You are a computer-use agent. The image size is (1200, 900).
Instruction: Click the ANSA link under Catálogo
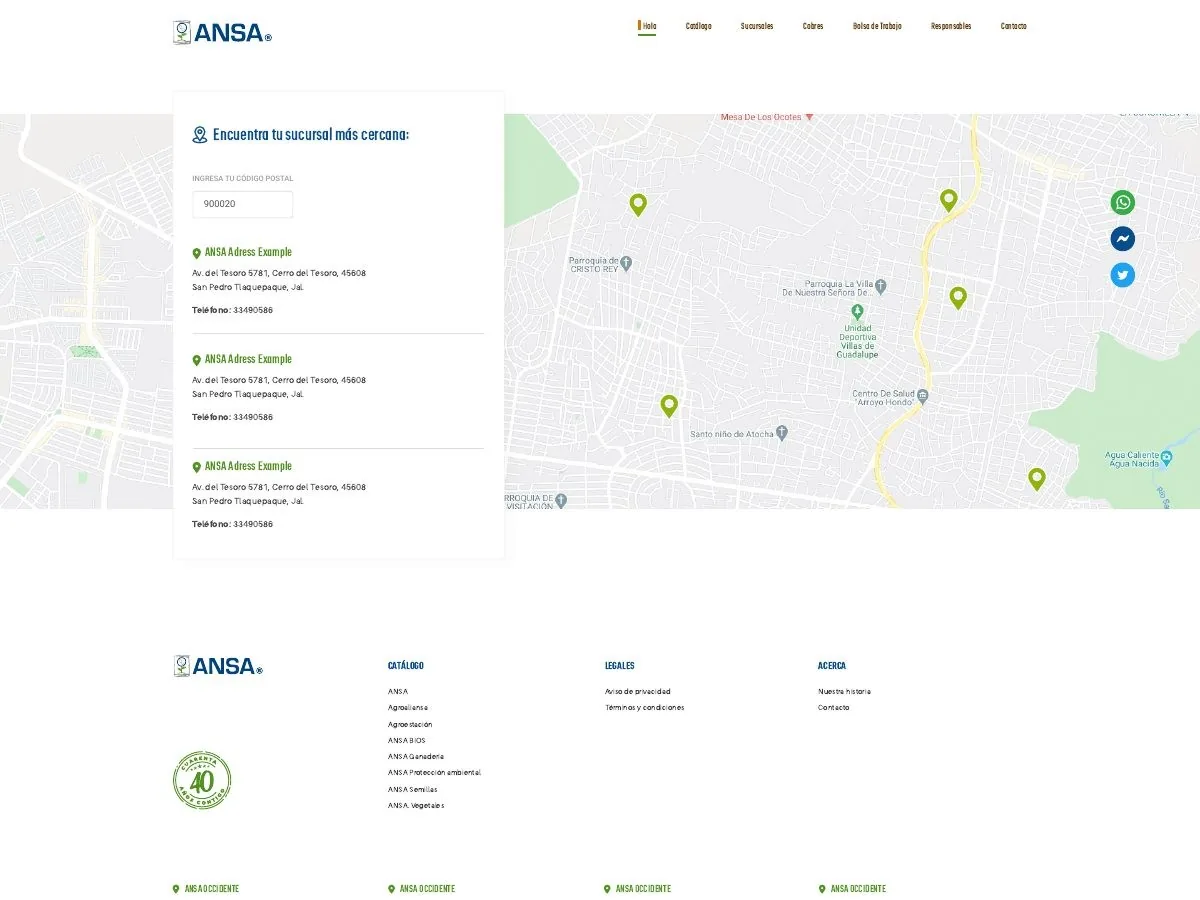(398, 692)
